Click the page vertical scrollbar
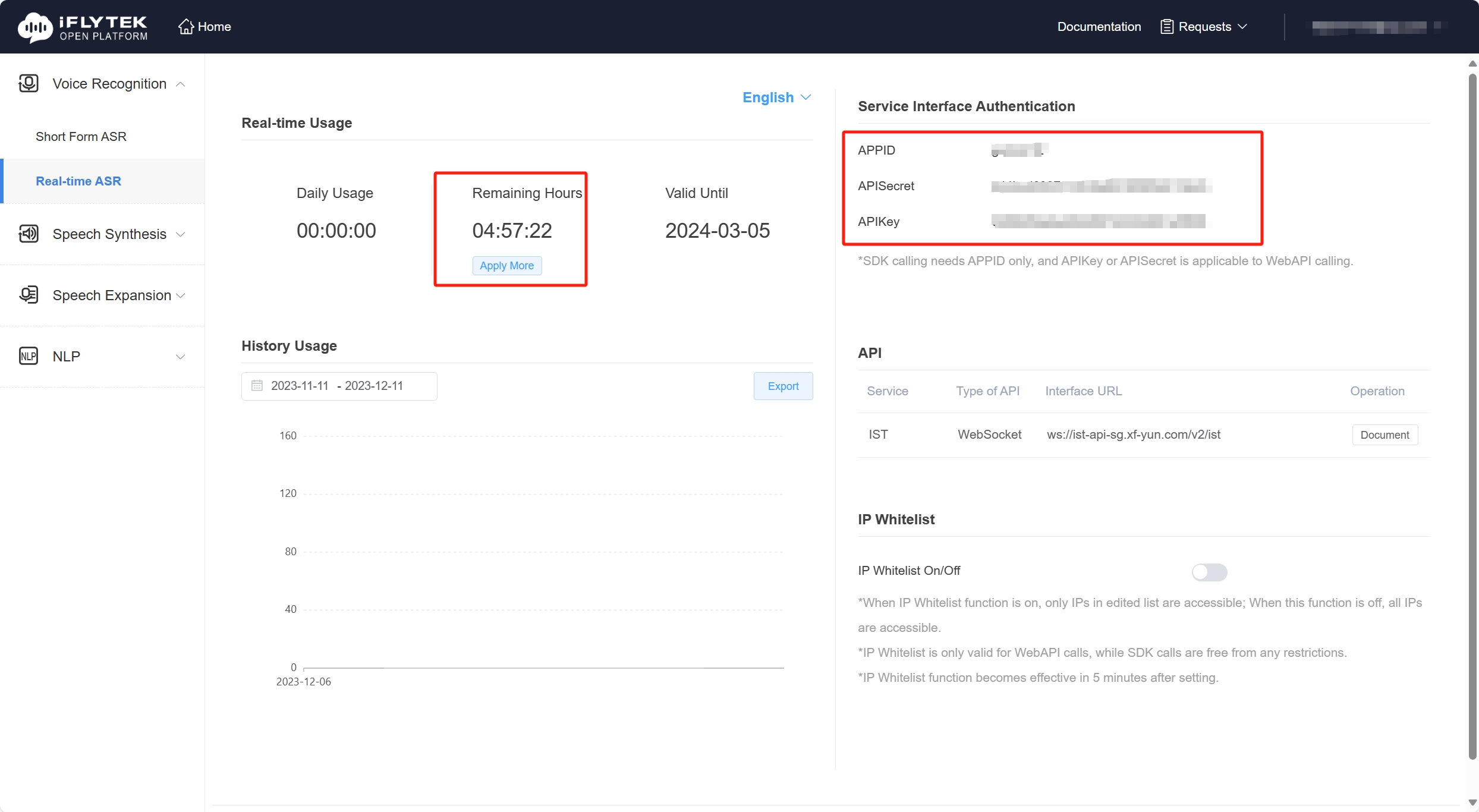The width and height of the screenshot is (1479, 812). tap(1472, 416)
